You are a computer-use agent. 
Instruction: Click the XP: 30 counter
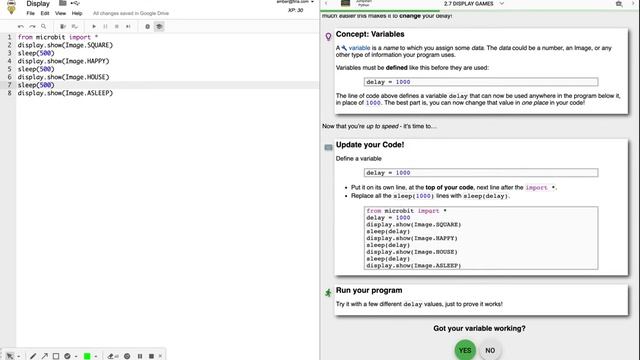(296, 10)
